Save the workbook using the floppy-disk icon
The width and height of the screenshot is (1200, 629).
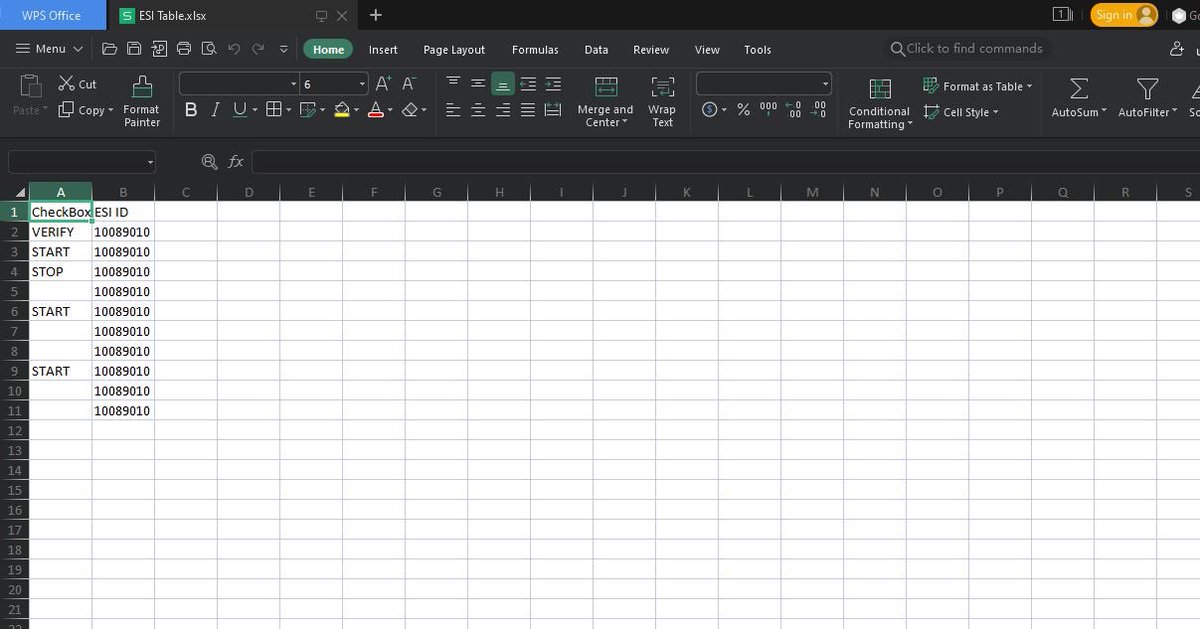tap(134, 49)
